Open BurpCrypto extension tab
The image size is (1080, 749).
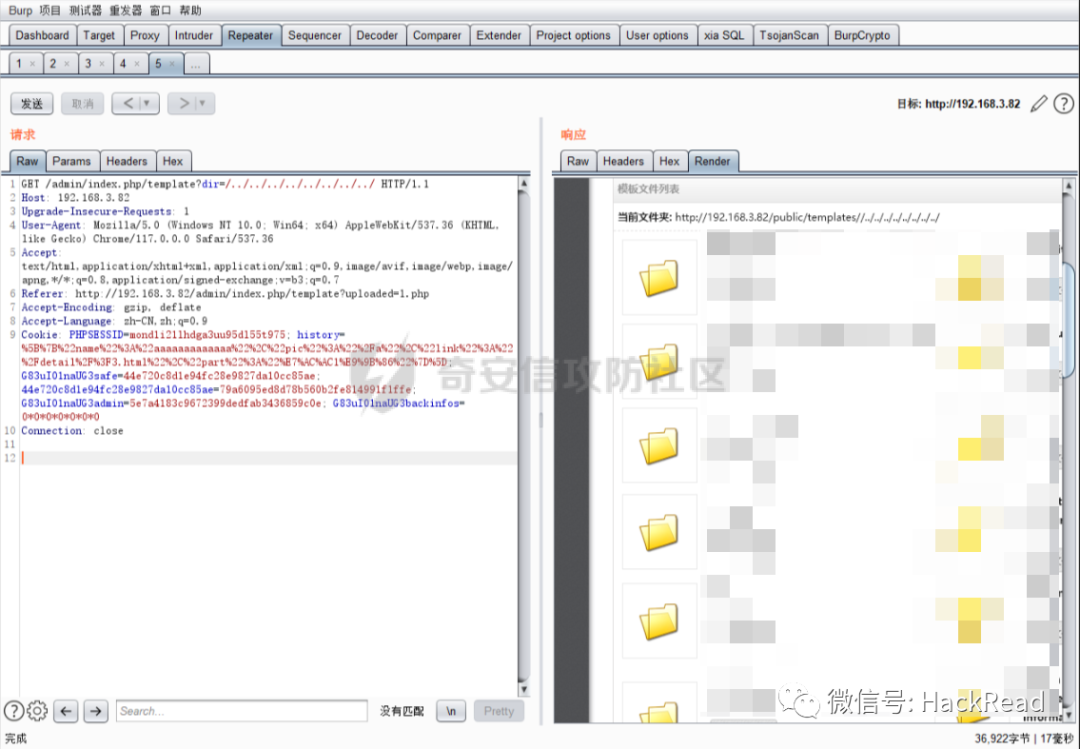(x=862, y=35)
